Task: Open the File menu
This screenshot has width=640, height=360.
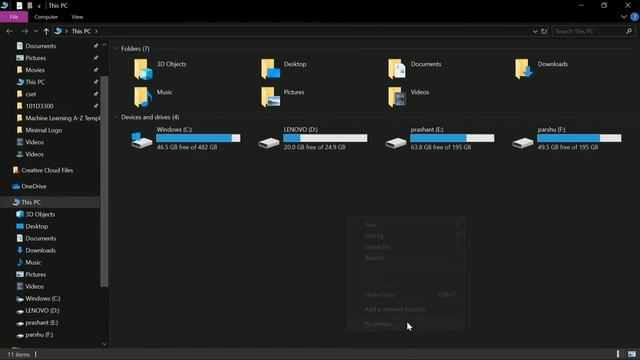Action: [14, 17]
